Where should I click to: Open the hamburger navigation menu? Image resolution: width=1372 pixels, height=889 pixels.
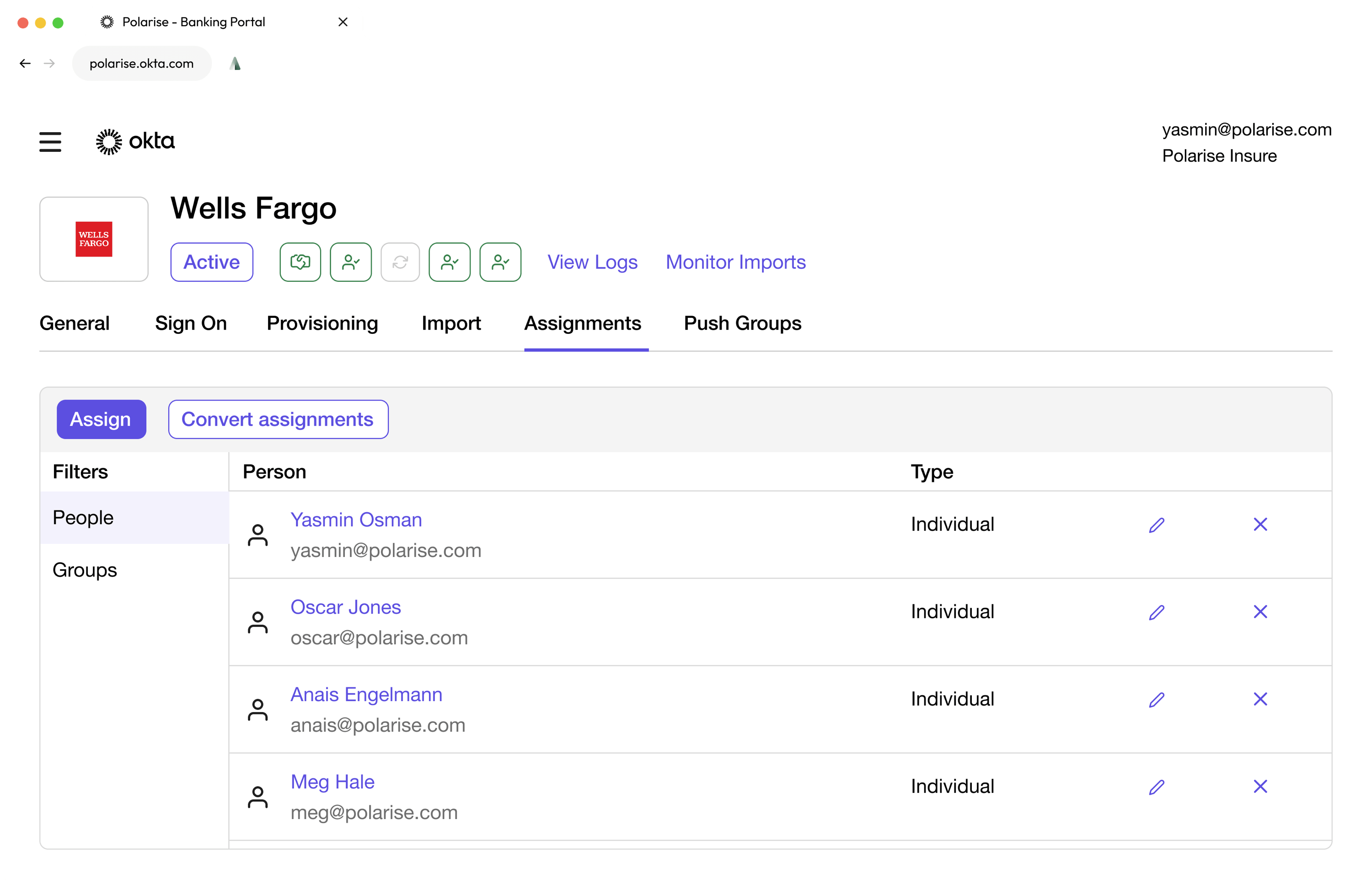(x=50, y=142)
